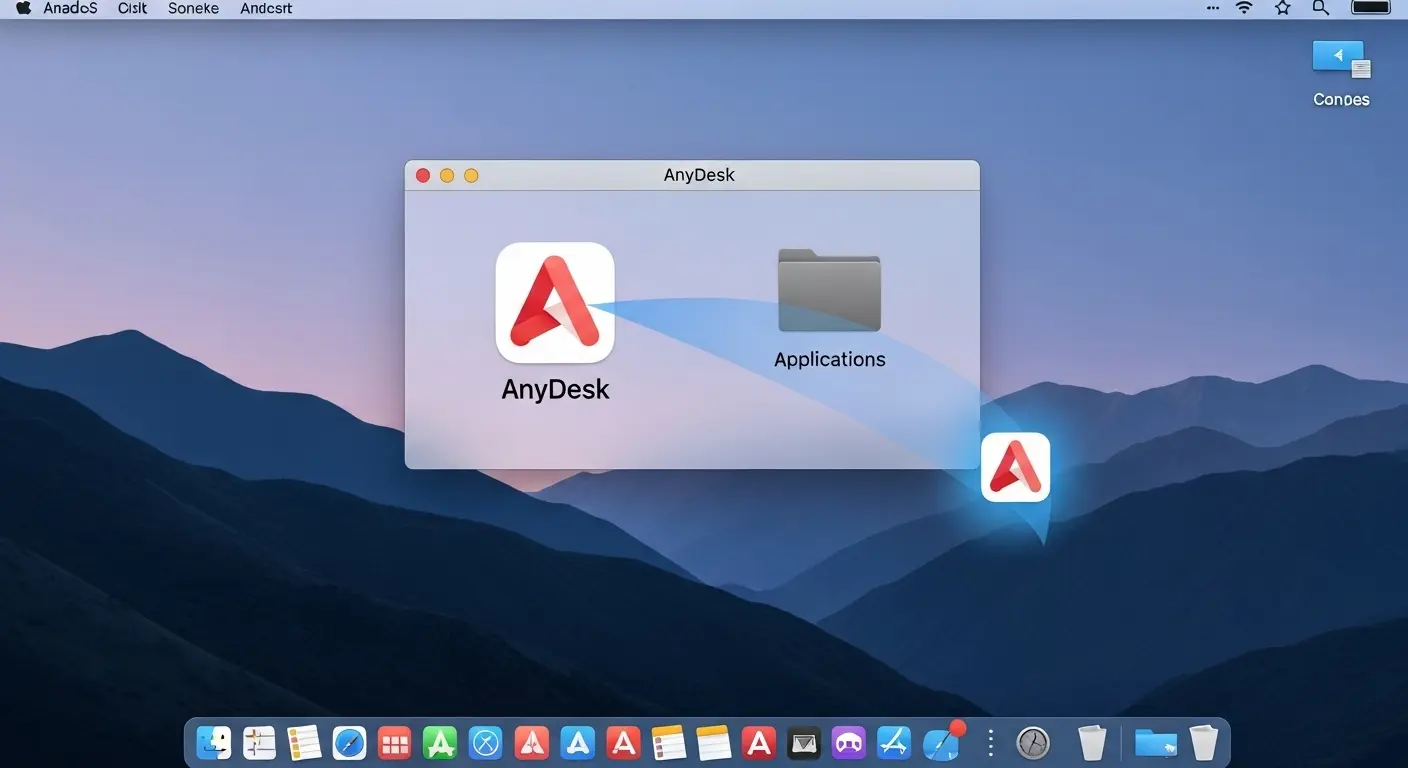This screenshot has height=768, width=1408.
Task: Open the red grid icon in the Dock
Action: (395, 743)
